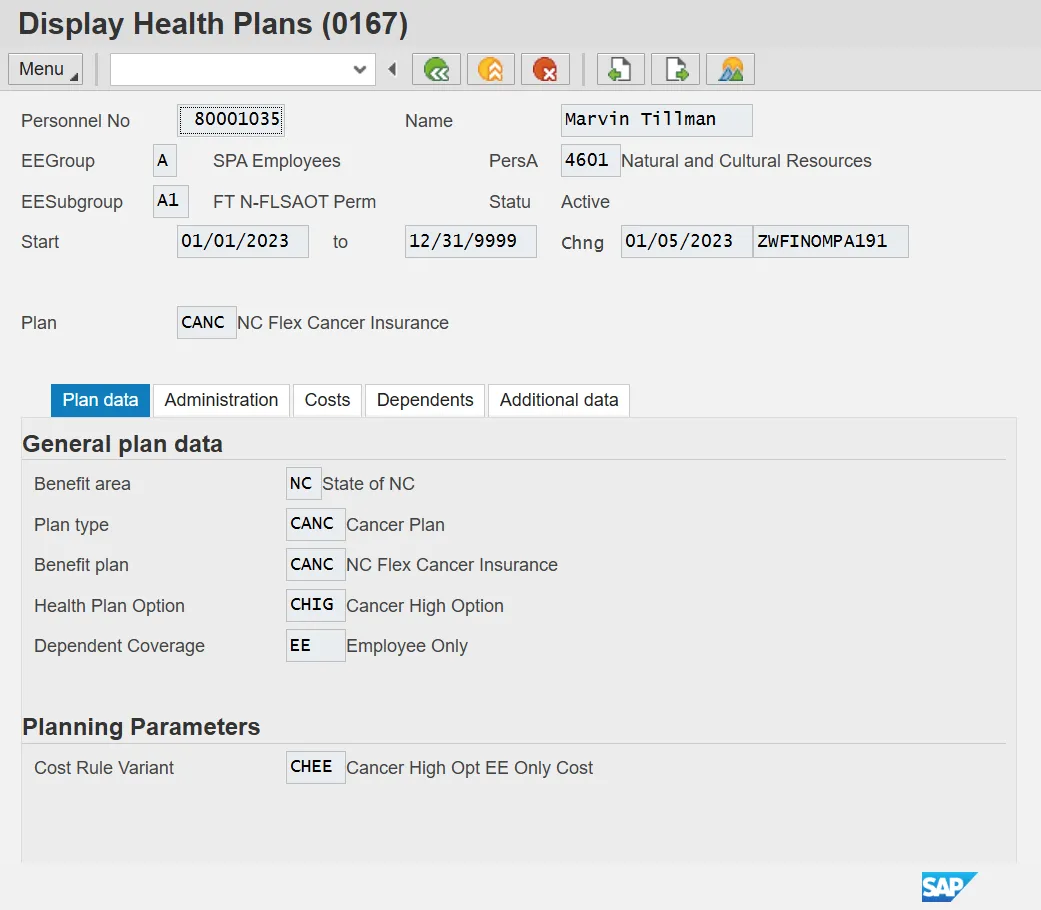This screenshot has height=910, width=1041.
Task: Click the Next record icon
Action: click(675, 69)
